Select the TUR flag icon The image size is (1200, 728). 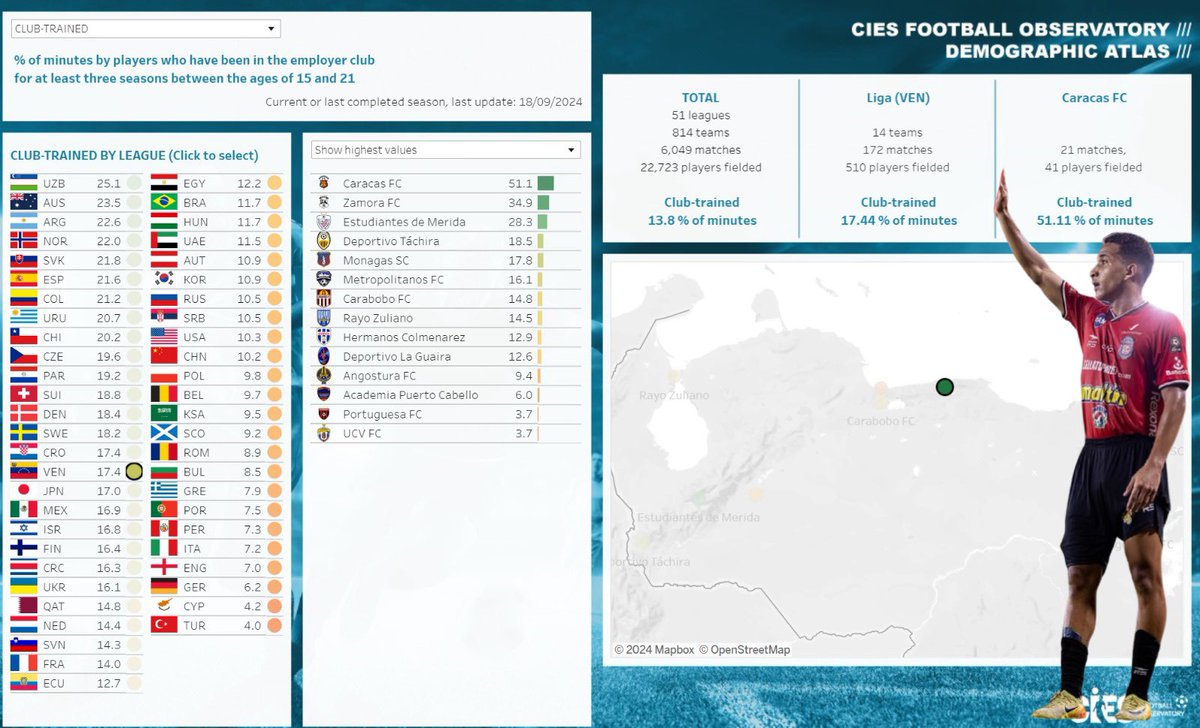coord(164,625)
